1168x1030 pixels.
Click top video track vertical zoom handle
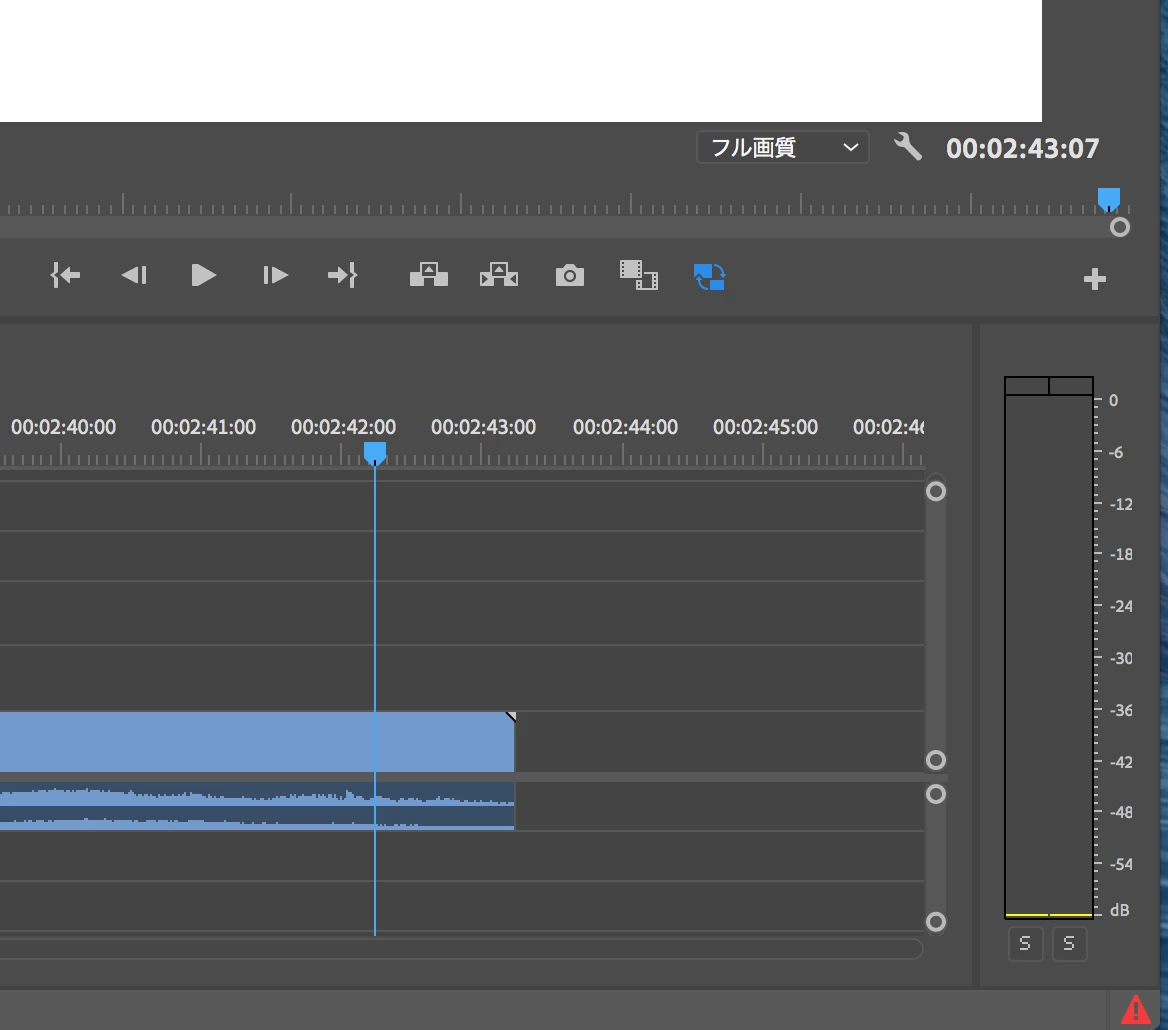click(x=936, y=491)
